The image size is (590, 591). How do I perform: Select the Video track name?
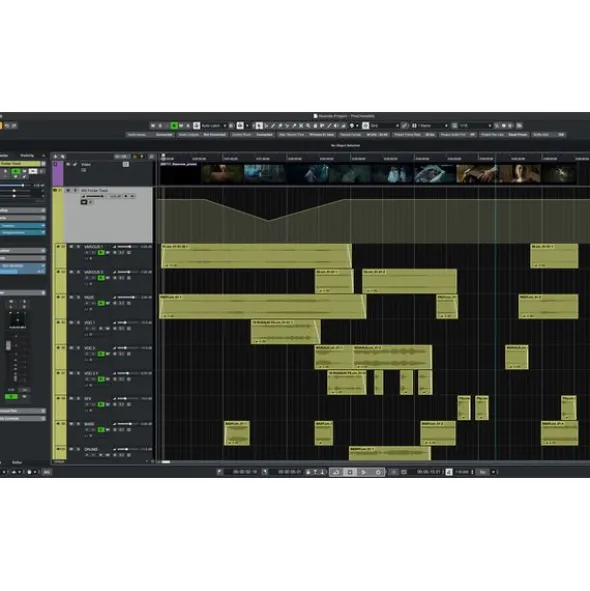pyautogui.click(x=86, y=165)
